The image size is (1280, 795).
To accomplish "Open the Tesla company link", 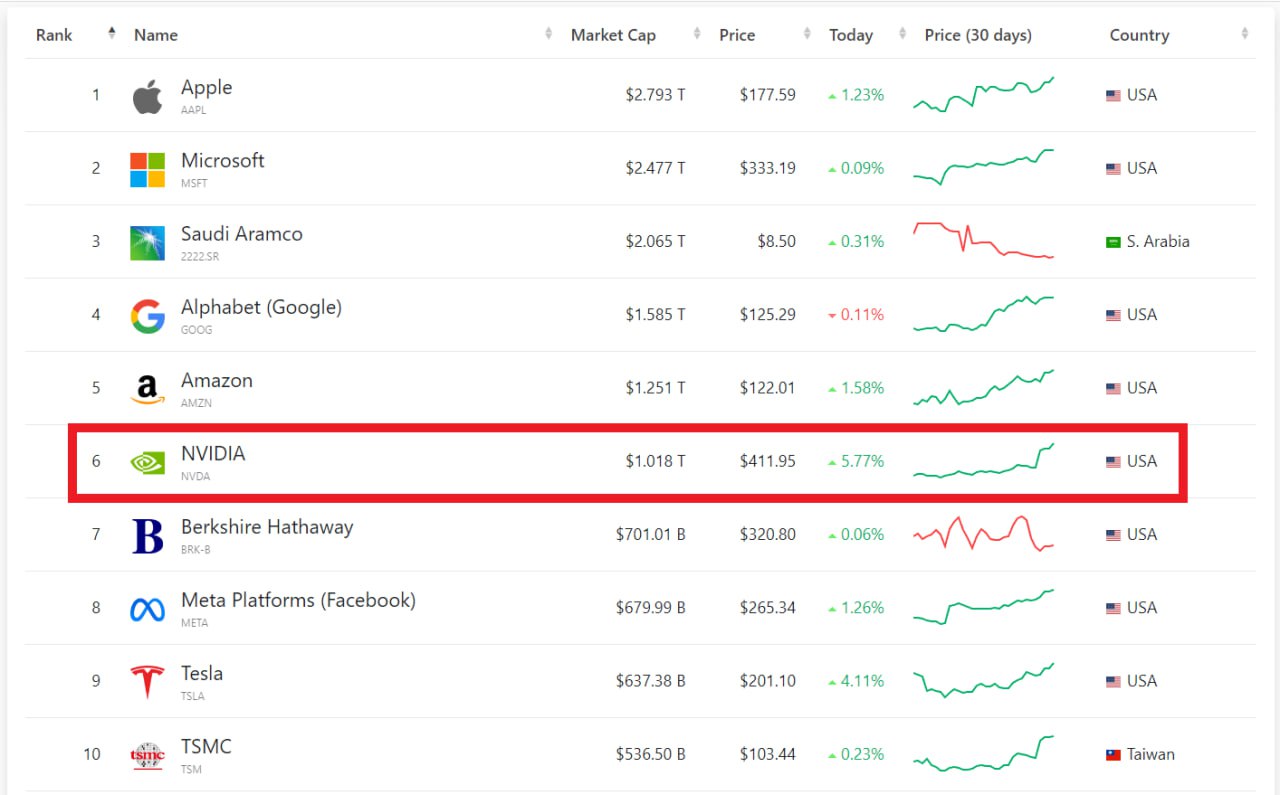I will (x=202, y=673).
